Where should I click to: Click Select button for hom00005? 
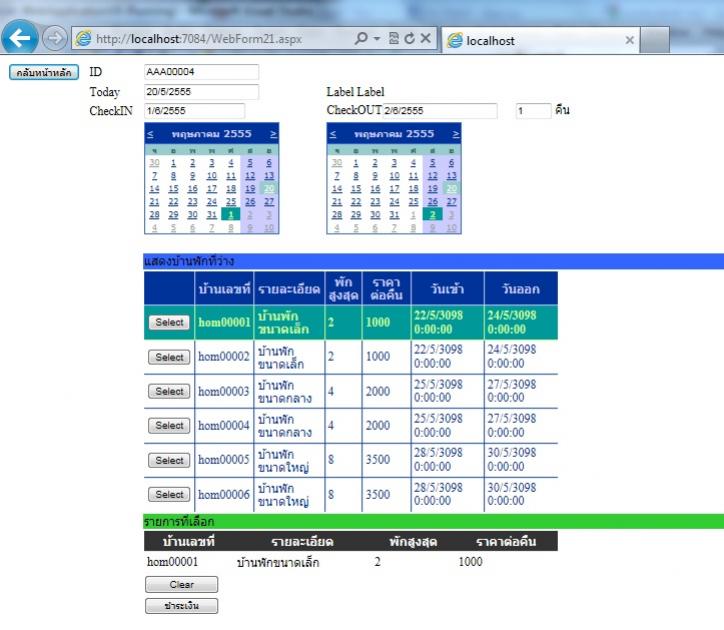169,460
